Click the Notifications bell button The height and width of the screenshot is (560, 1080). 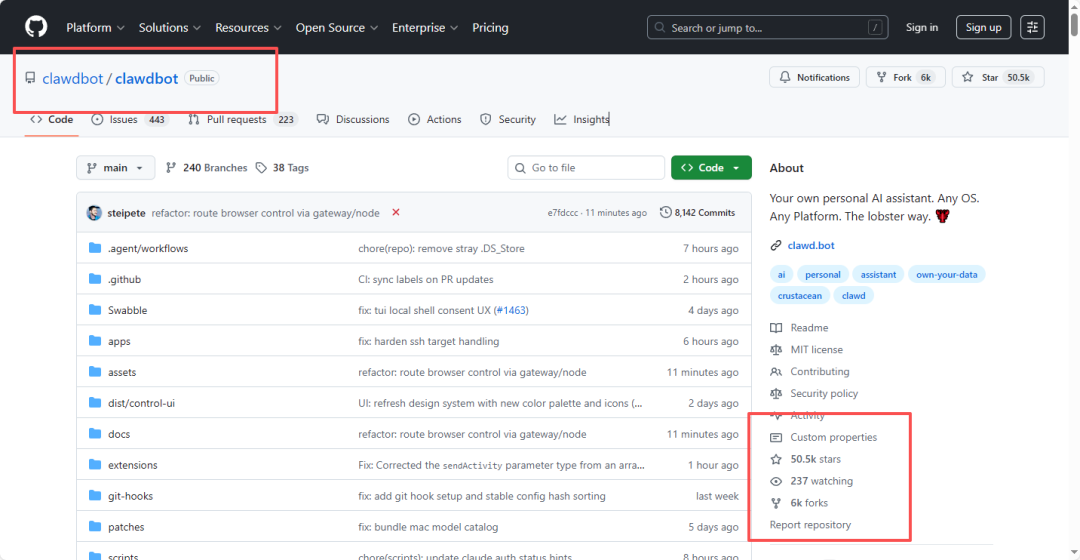(x=814, y=77)
